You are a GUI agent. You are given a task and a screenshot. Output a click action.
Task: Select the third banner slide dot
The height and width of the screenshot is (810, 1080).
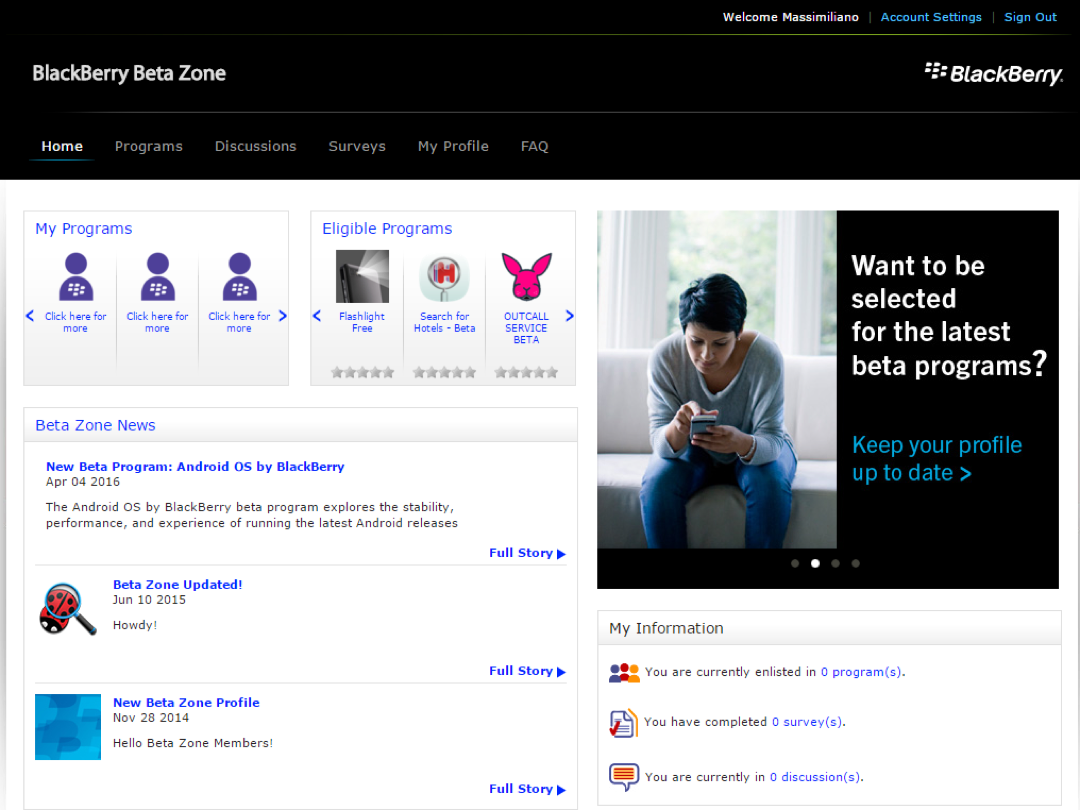click(835, 563)
